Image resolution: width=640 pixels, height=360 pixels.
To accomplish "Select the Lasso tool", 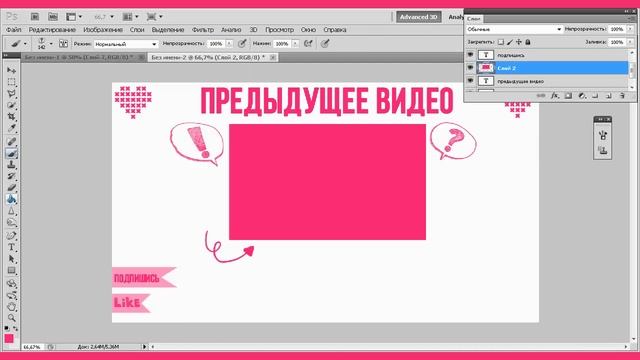I will point(11,93).
